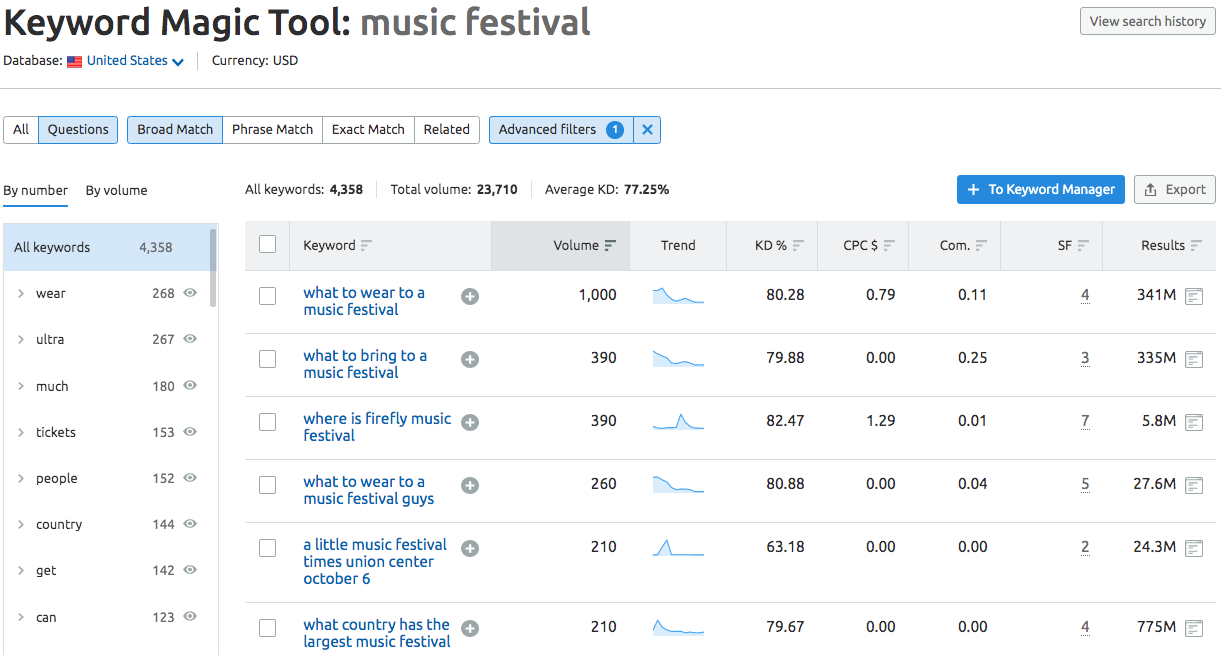Sort by the Volume column icon
Screen dimensions: 1221x655
610,246
